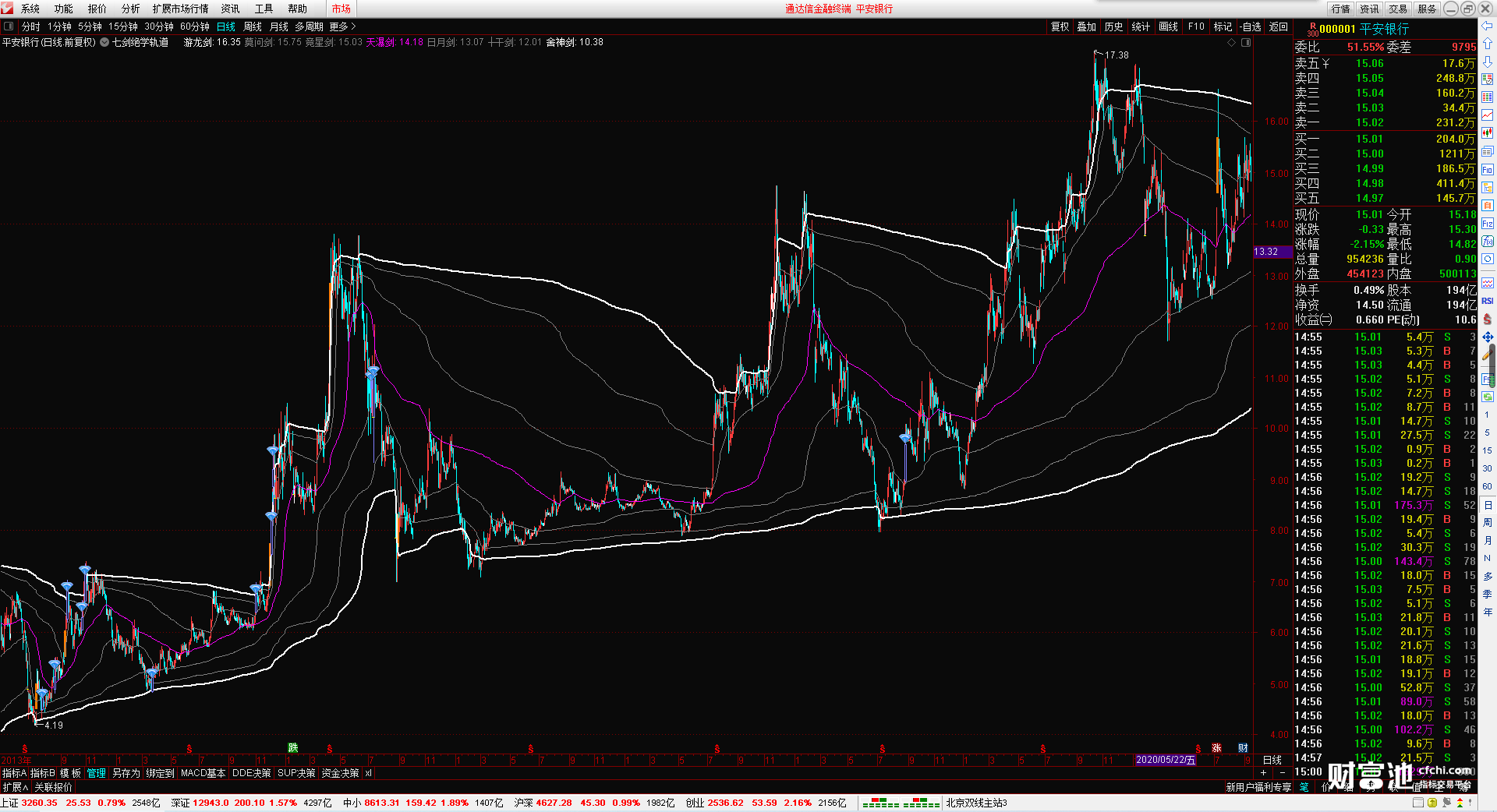Switch to the 市场 tab
The width and height of the screenshot is (1497, 812).
342,9
